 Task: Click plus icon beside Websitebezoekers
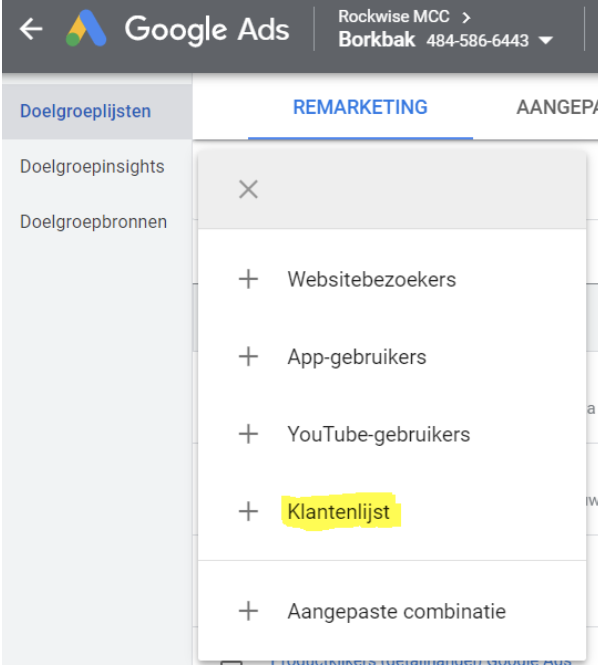click(x=248, y=279)
